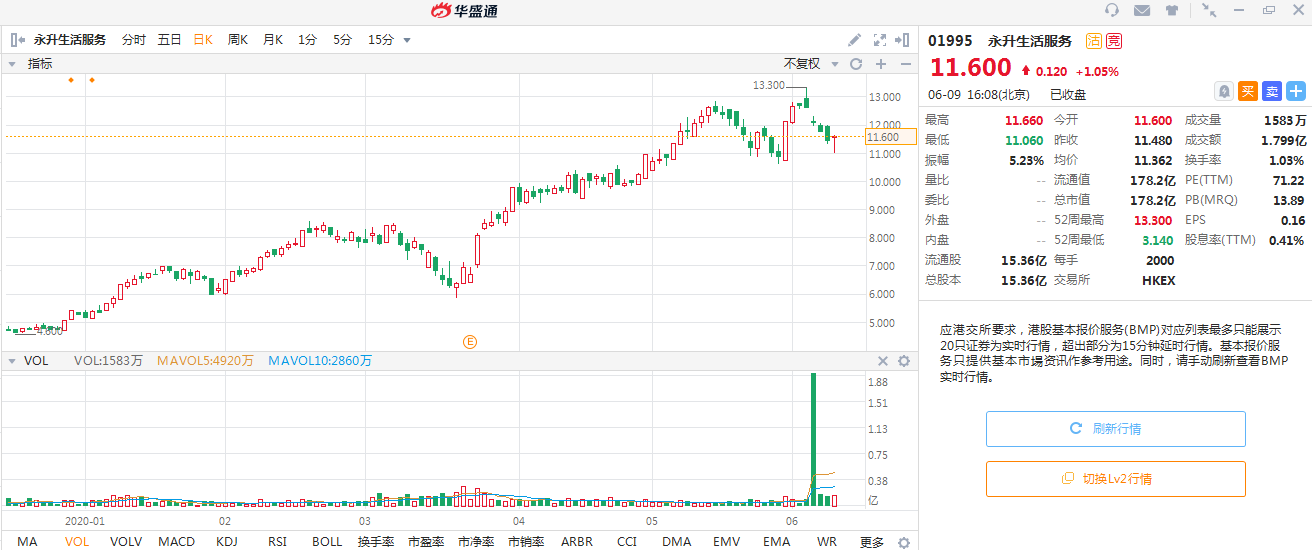Click the compact mode shrink arrows icon
Image resolution: width=1312 pixels, height=550 pixels.
[1209, 10]
